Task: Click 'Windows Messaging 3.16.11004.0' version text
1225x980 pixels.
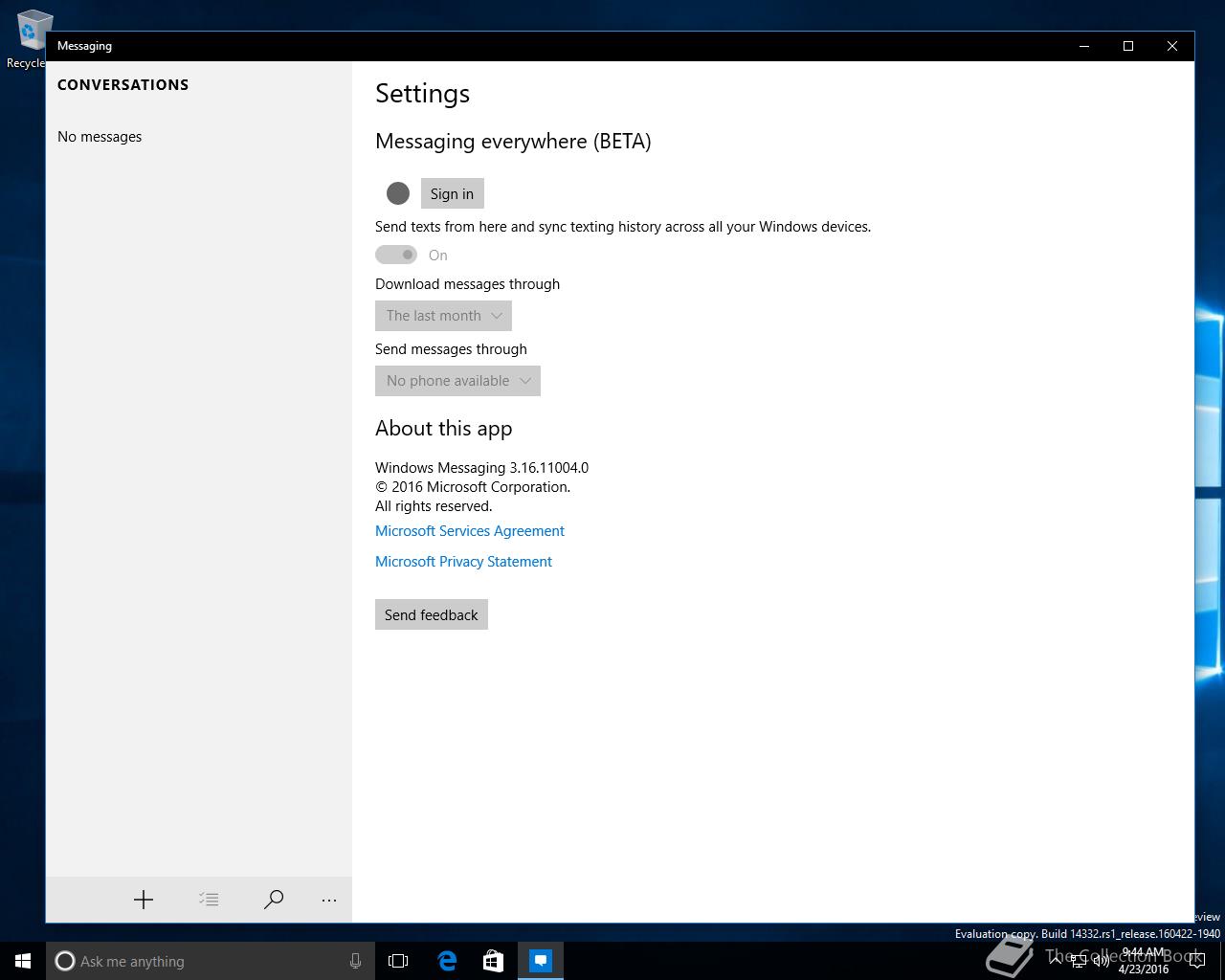Action: (481, 468)
